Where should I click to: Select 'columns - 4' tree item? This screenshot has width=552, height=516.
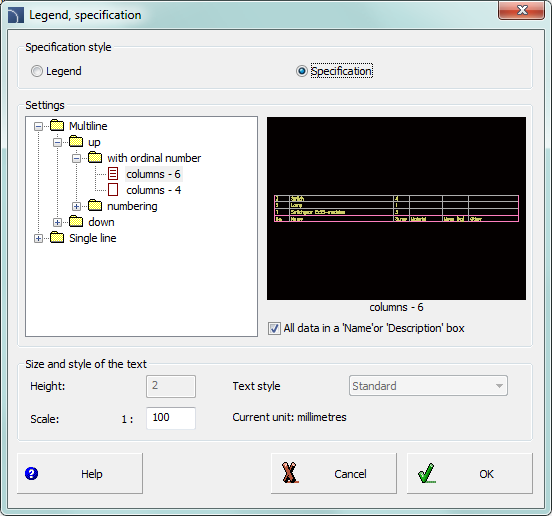[x=153, y=190]
